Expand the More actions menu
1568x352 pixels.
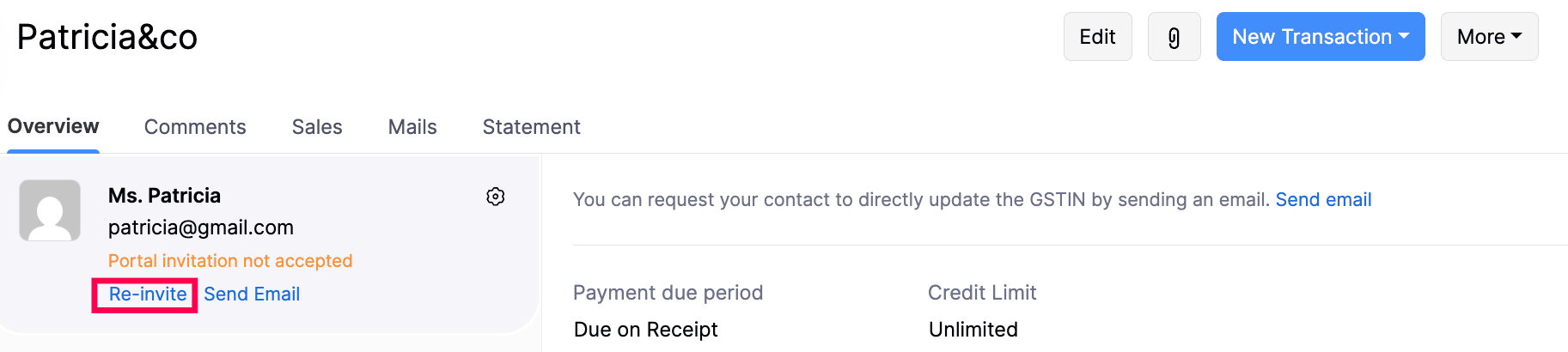pos(1489,37)
